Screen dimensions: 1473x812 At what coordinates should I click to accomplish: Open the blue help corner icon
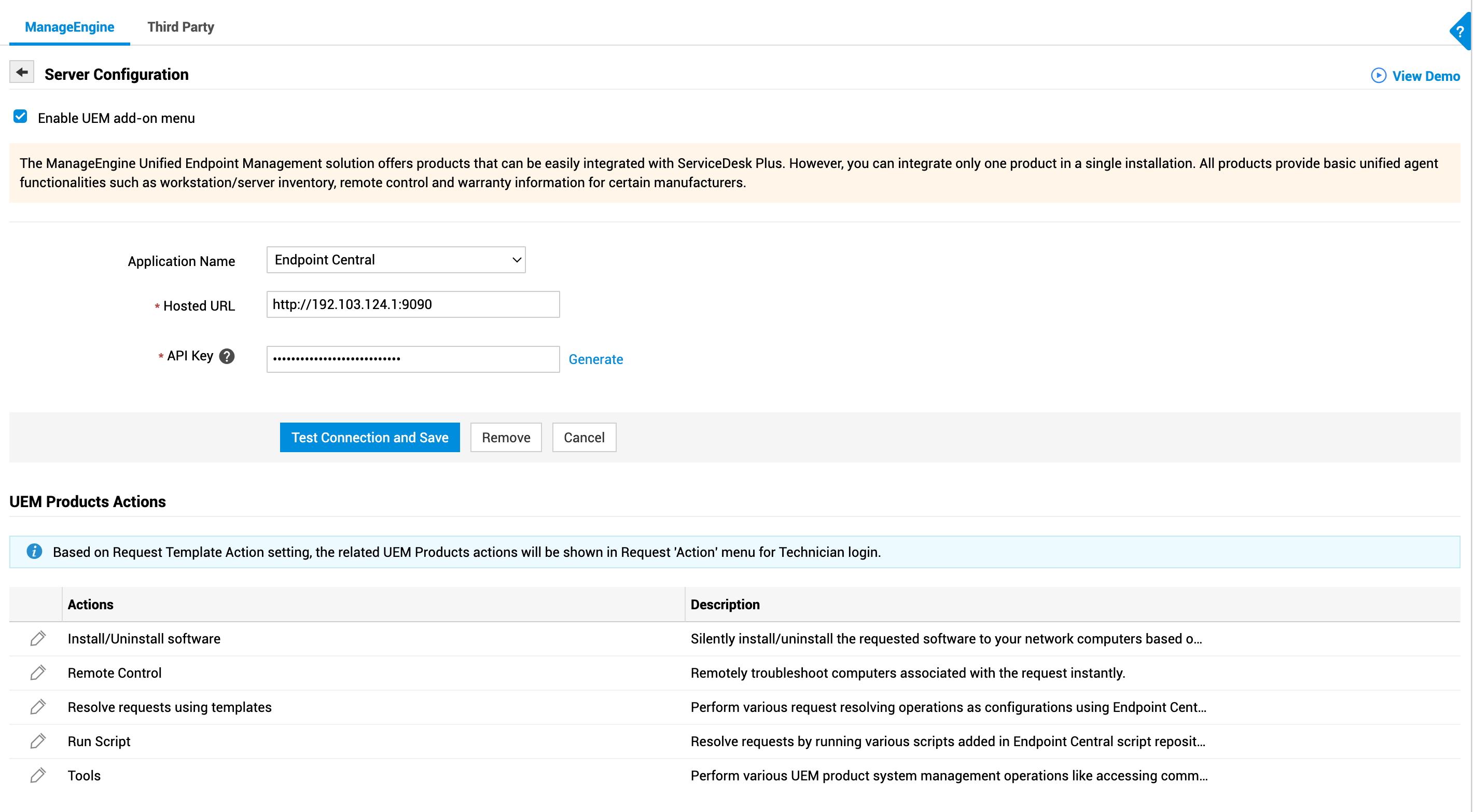(1460, 32)
